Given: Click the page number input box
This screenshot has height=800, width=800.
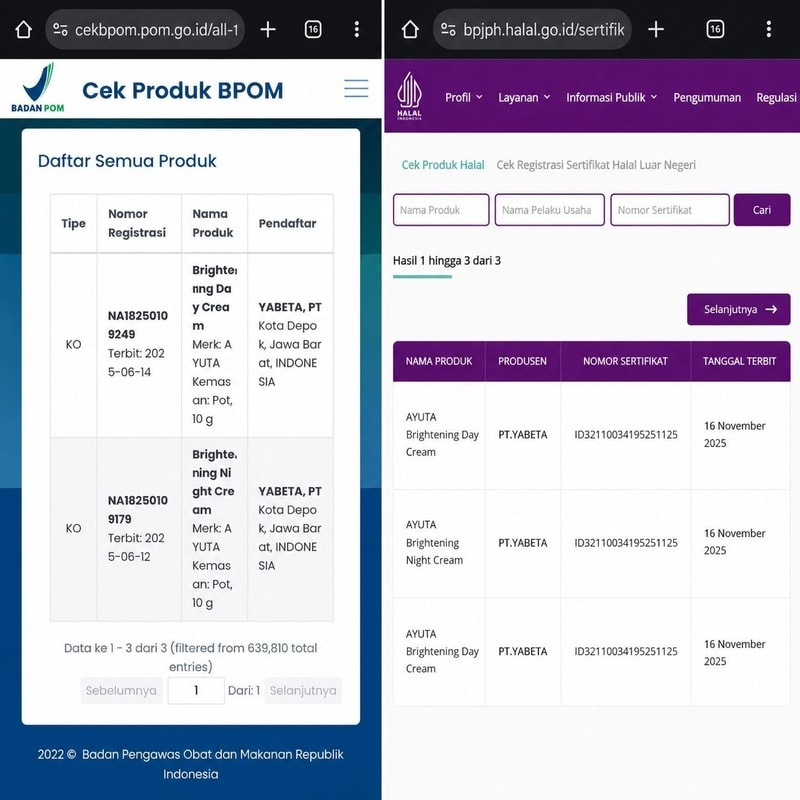Looking at the screenshot, I should [x=196, y=690].
